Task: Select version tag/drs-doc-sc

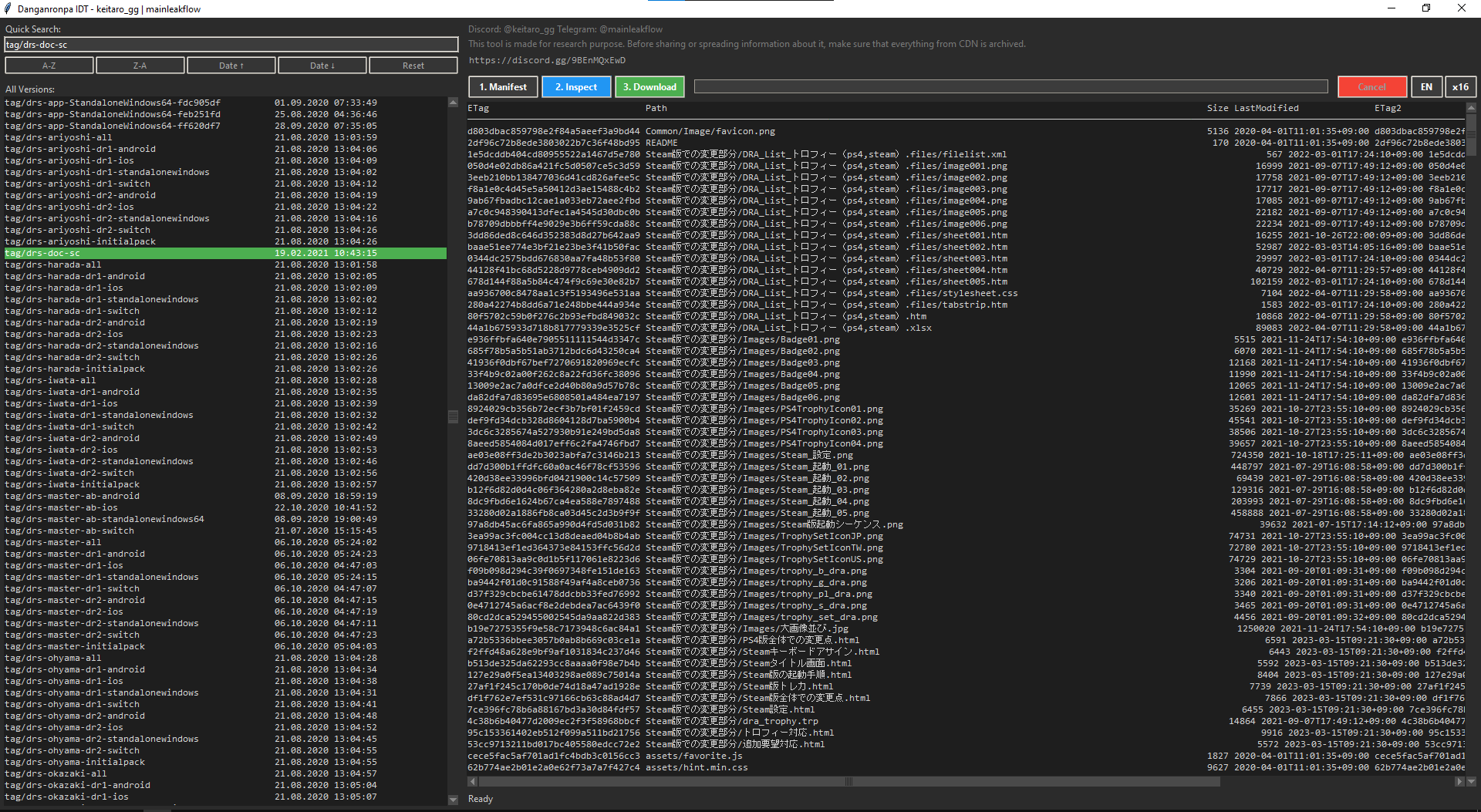Action: [x=225, y=253]
